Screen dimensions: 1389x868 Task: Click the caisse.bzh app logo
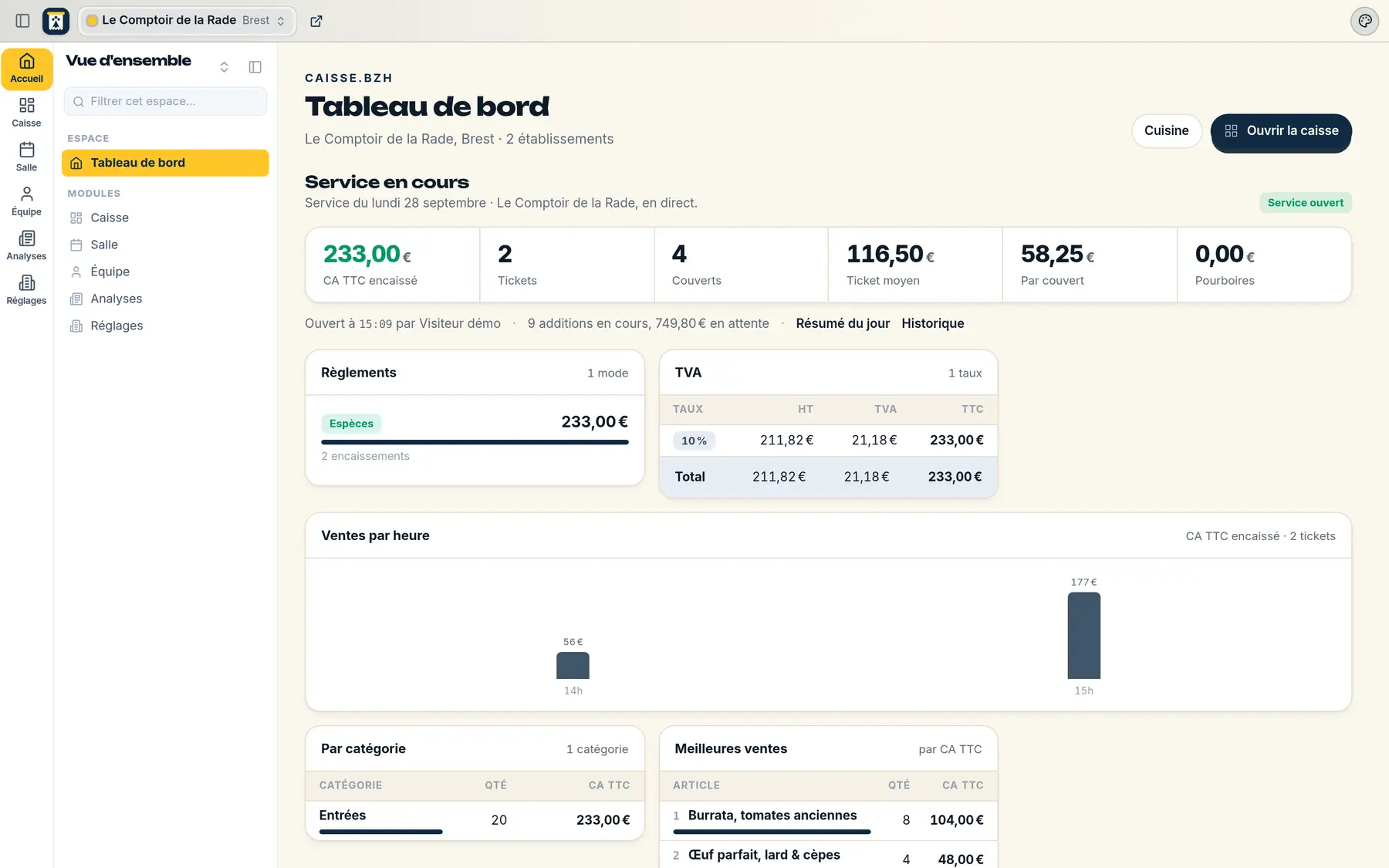coord(56,21)
